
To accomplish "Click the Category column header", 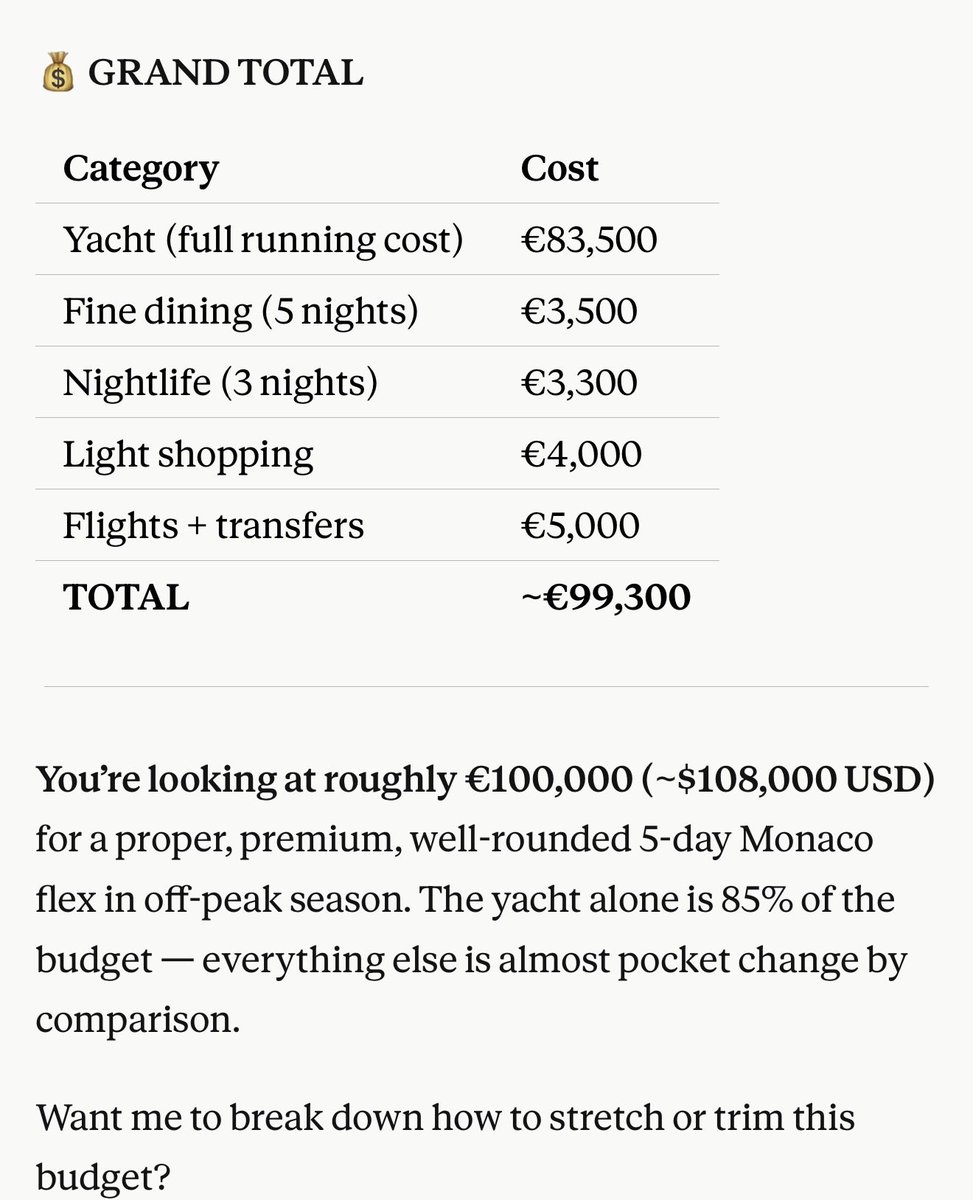I will (x=140, y=168).
